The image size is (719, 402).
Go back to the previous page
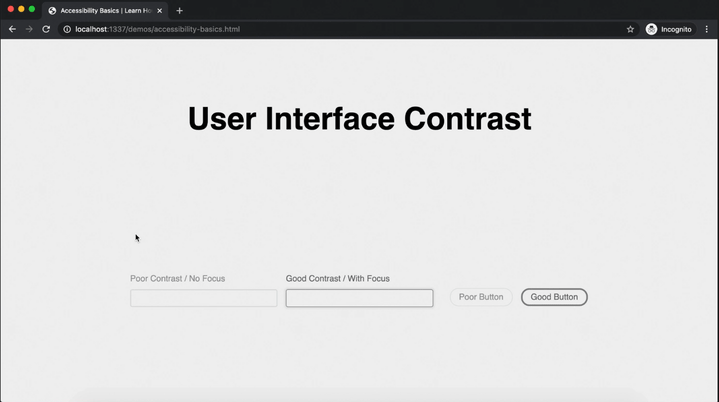(x=12, y=29)
